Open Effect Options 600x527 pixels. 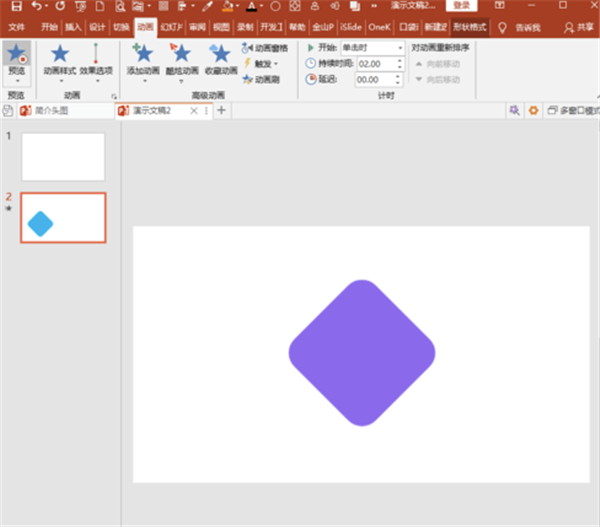coord(97,59)
